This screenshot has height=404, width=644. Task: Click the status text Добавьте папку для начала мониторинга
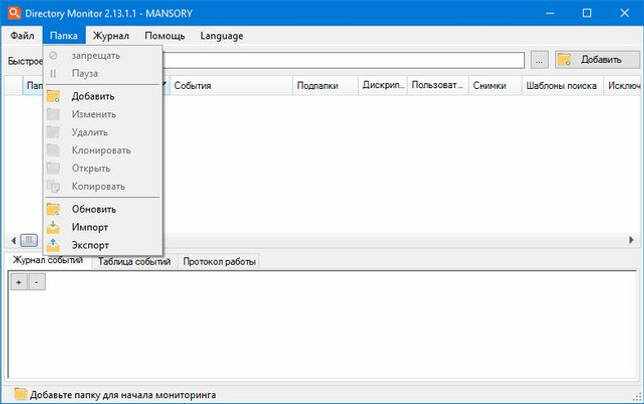[123, 395]
